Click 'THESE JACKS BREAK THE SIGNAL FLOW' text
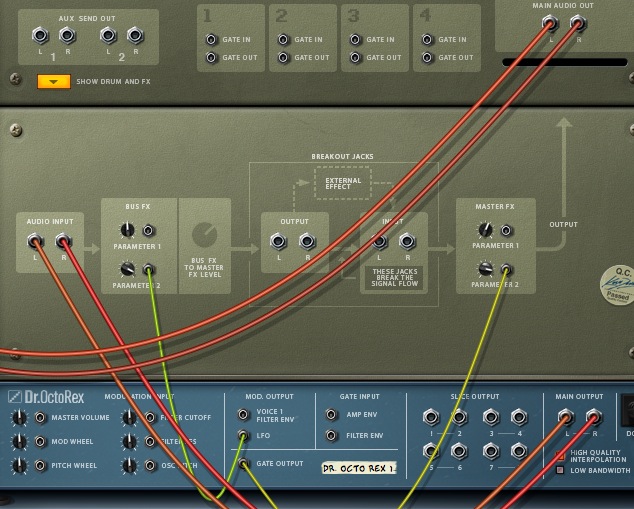This screenshot has width=634, height=509. pos(395,278)
